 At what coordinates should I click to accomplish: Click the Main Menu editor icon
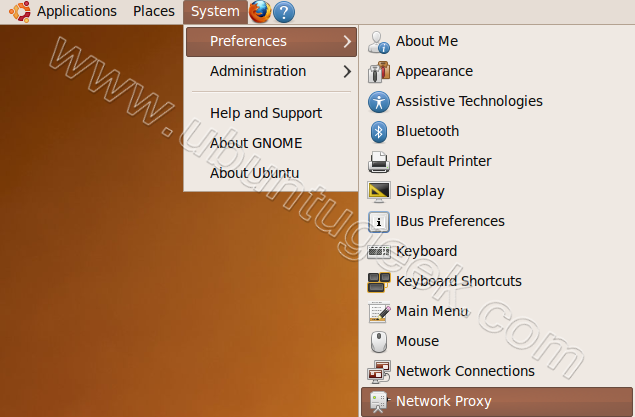pyautogui.click(x=379, y=312)
